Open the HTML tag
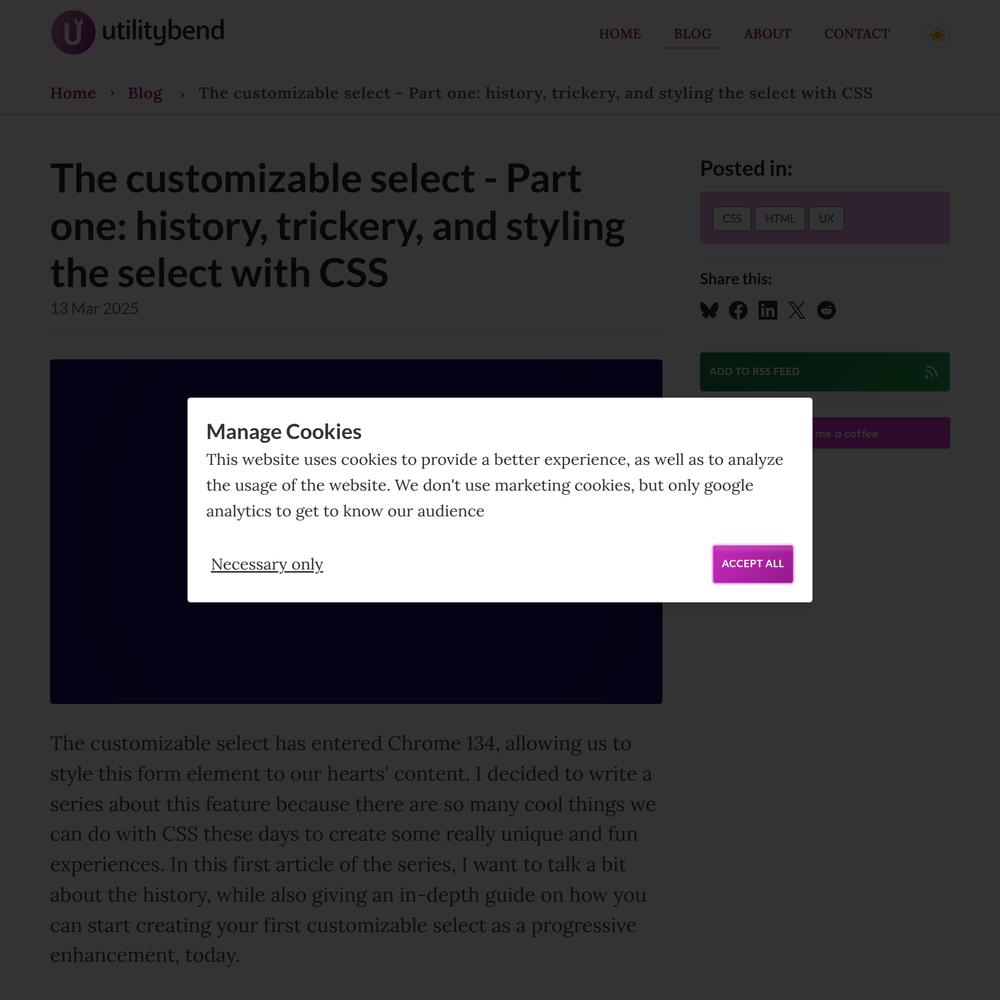 click(x=780, y=219)
